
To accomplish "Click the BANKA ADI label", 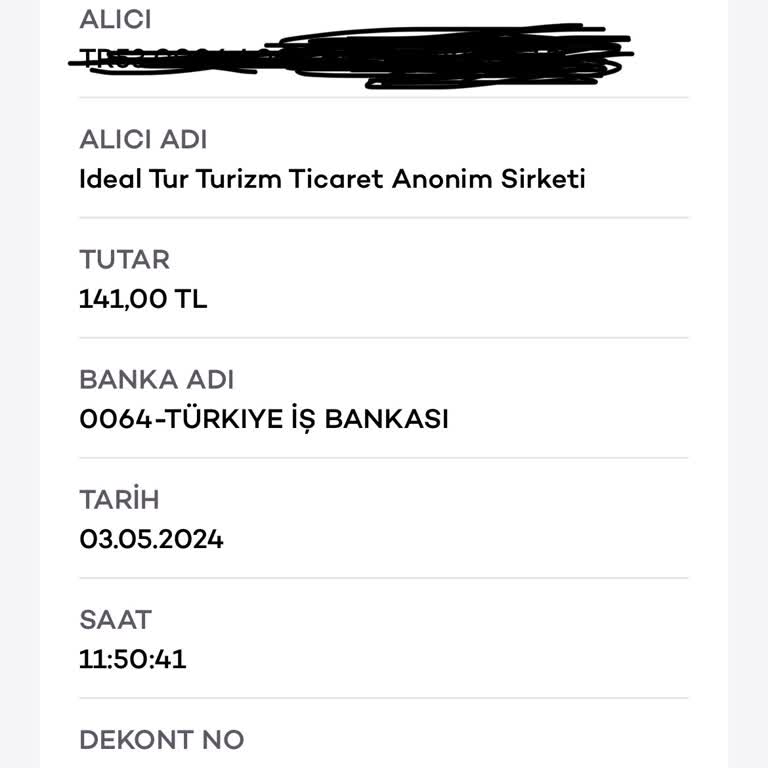I will (x=156, y=380).
